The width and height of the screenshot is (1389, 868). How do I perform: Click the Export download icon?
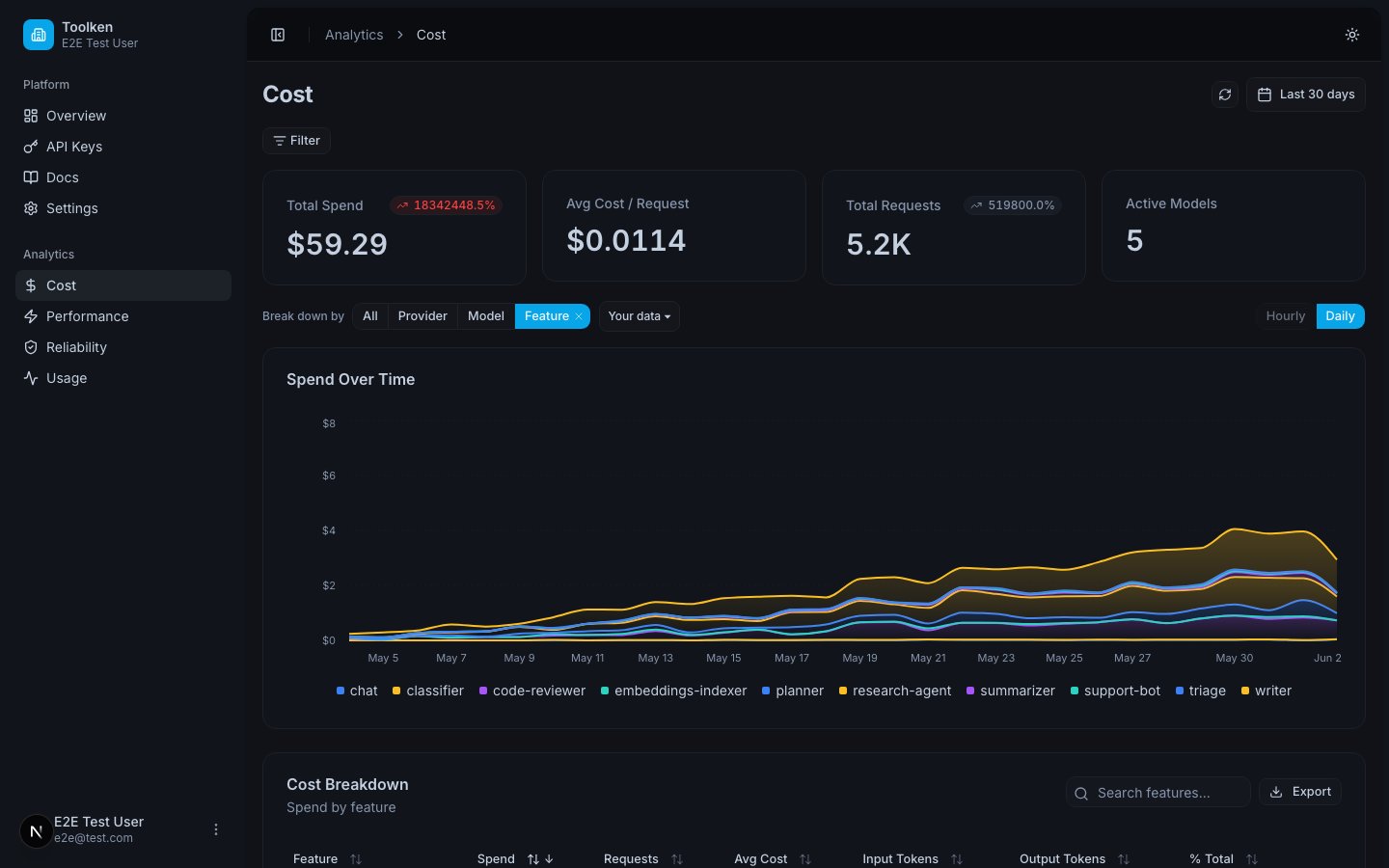1276,792
